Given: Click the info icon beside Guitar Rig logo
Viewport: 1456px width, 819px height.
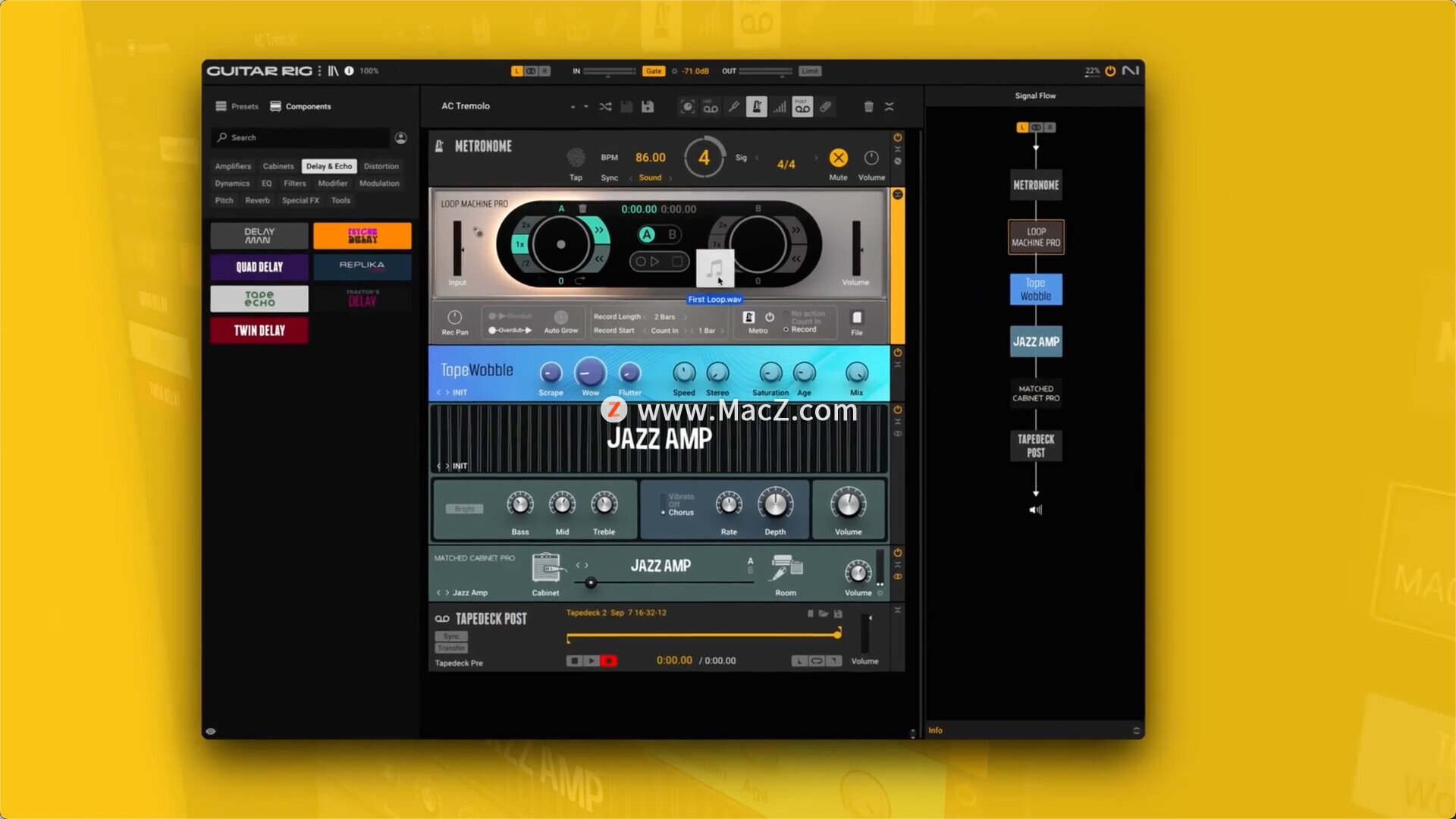Looking at the screenshot, I should 349,71.
